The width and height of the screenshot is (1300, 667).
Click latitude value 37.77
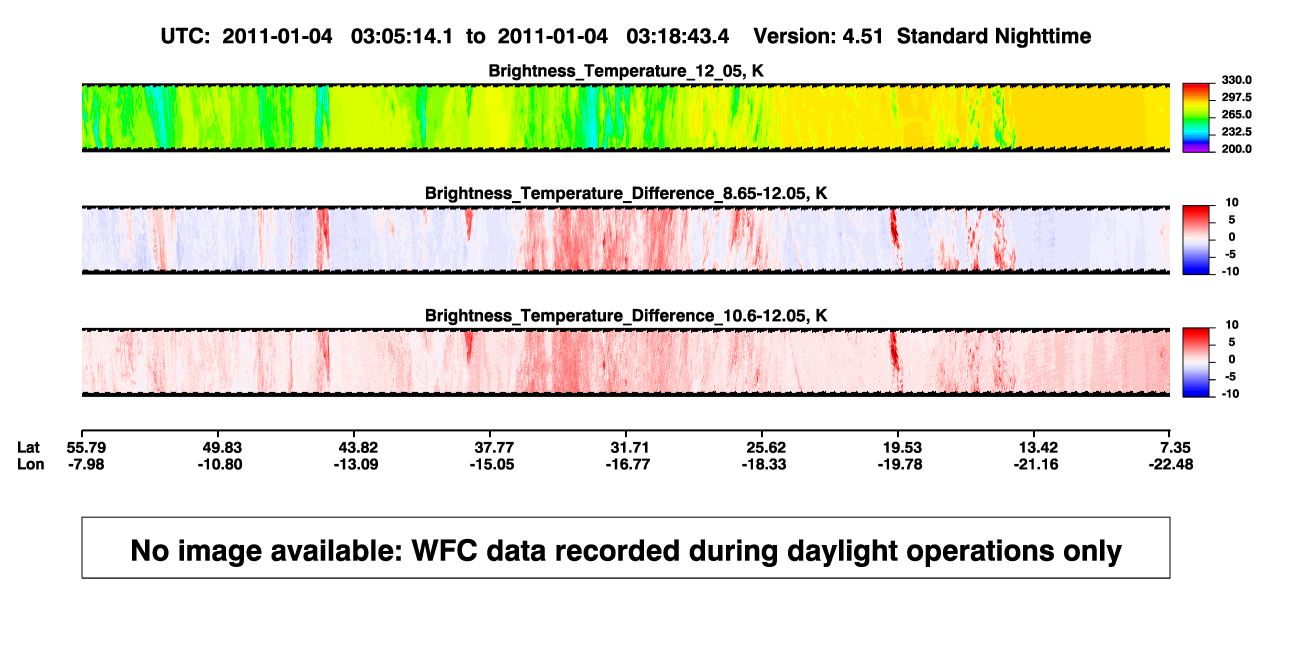tap(494, 447)
